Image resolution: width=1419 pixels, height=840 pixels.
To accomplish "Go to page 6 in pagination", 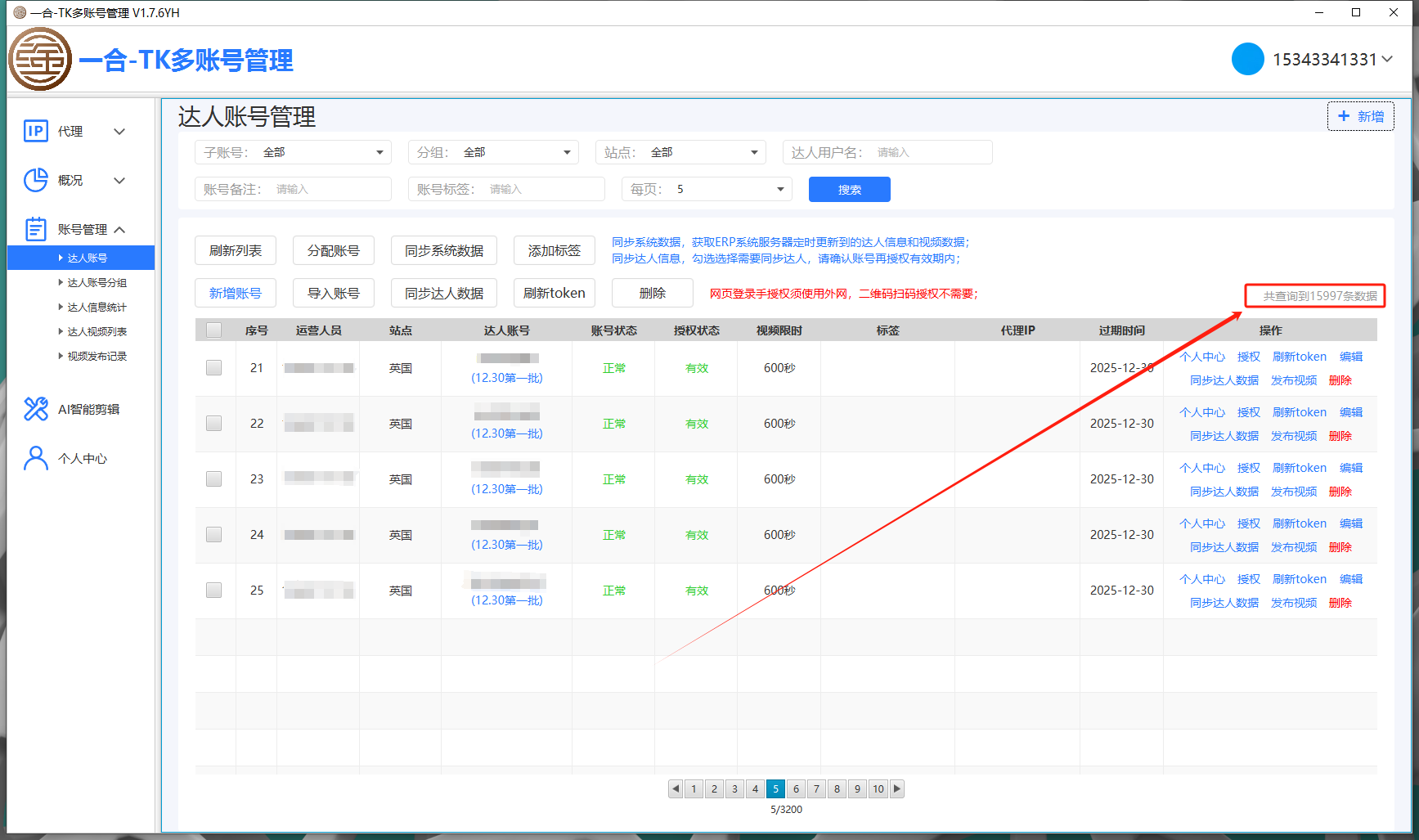I will tap(796, 788).
